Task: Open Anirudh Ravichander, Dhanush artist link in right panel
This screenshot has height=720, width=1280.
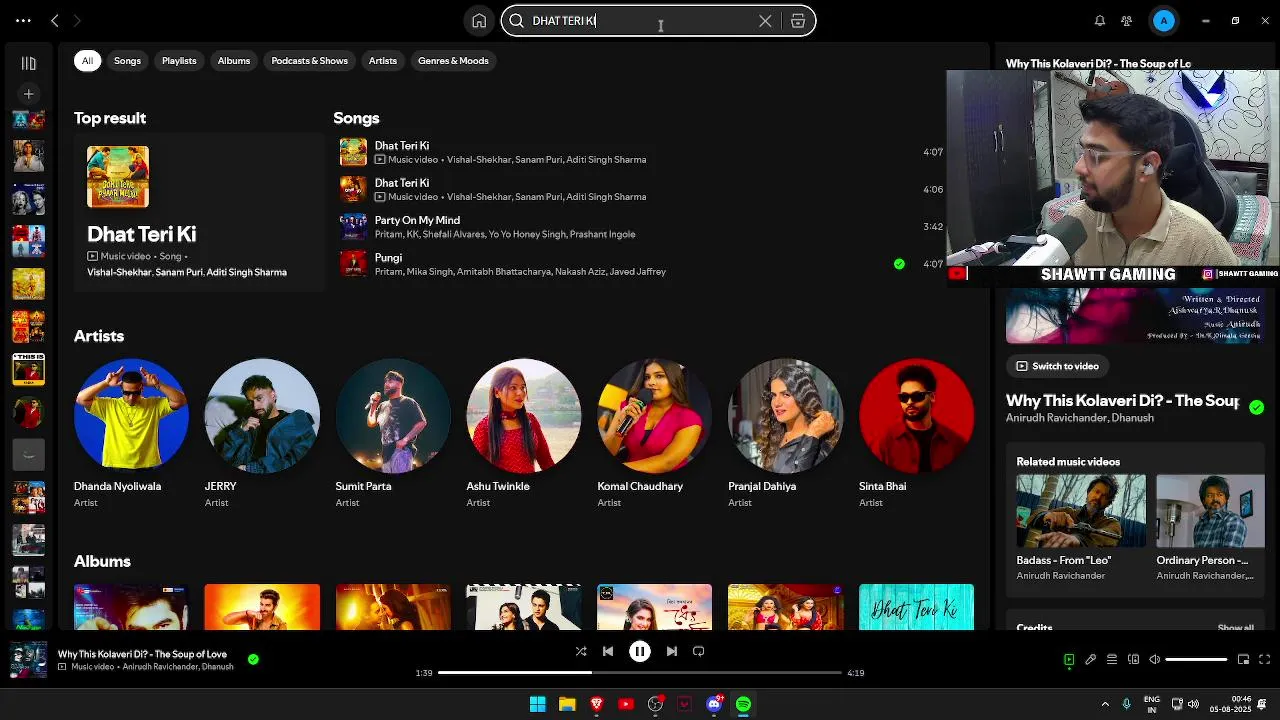Action: (x=1080, y=418)
